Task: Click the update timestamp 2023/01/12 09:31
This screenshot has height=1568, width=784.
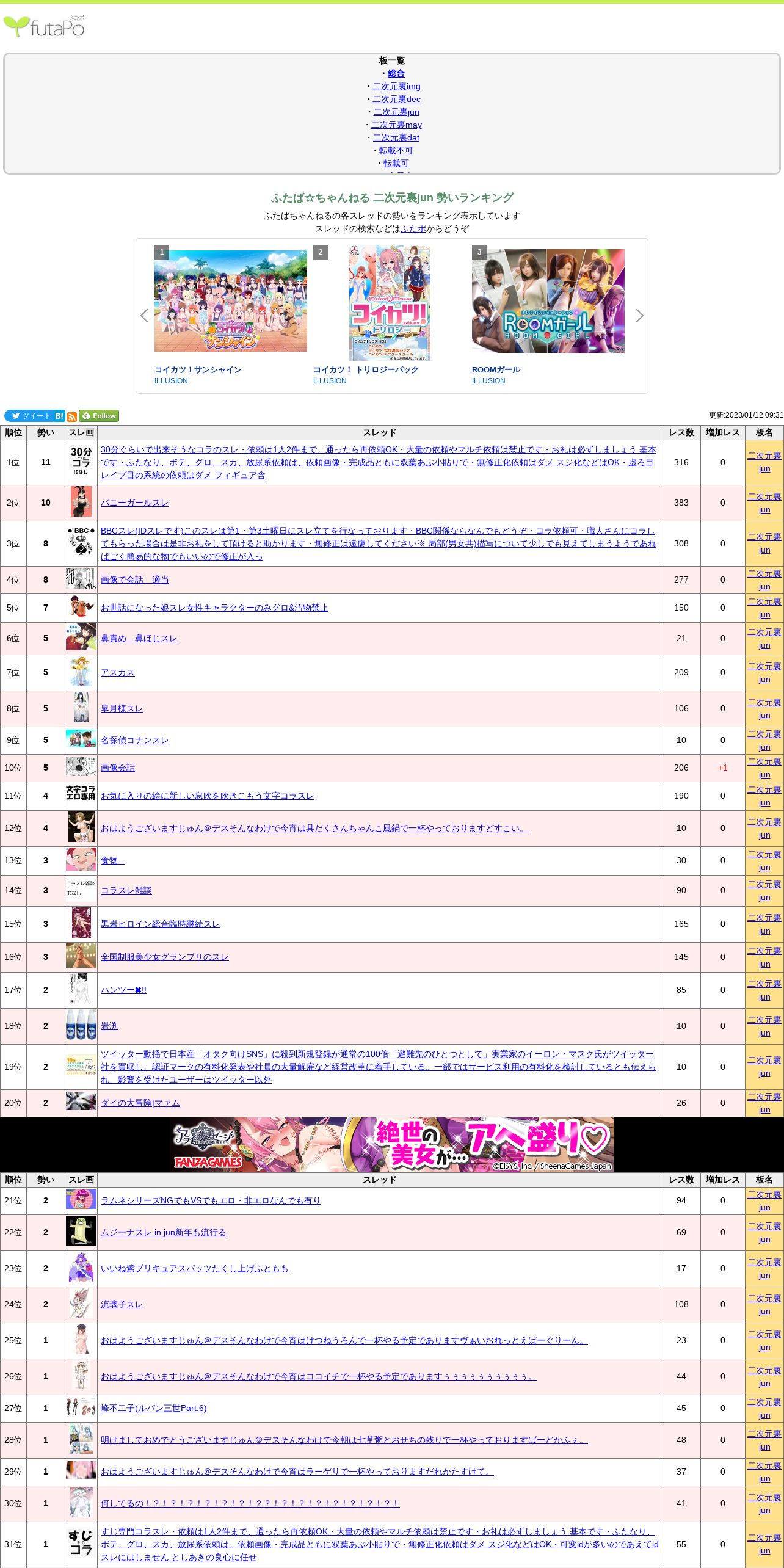Action: (746, 415)
